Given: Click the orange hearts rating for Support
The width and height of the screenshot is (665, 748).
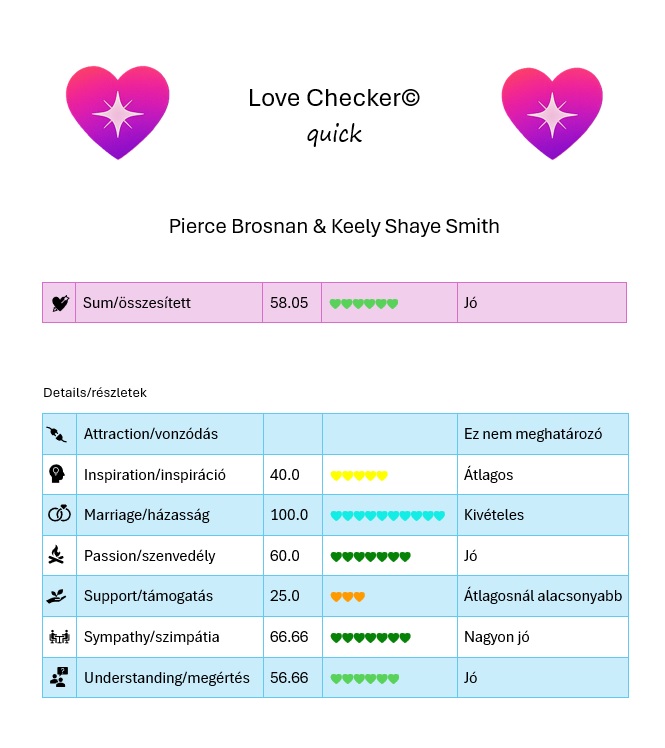Looking at the screenshot, I should point(347,597).
